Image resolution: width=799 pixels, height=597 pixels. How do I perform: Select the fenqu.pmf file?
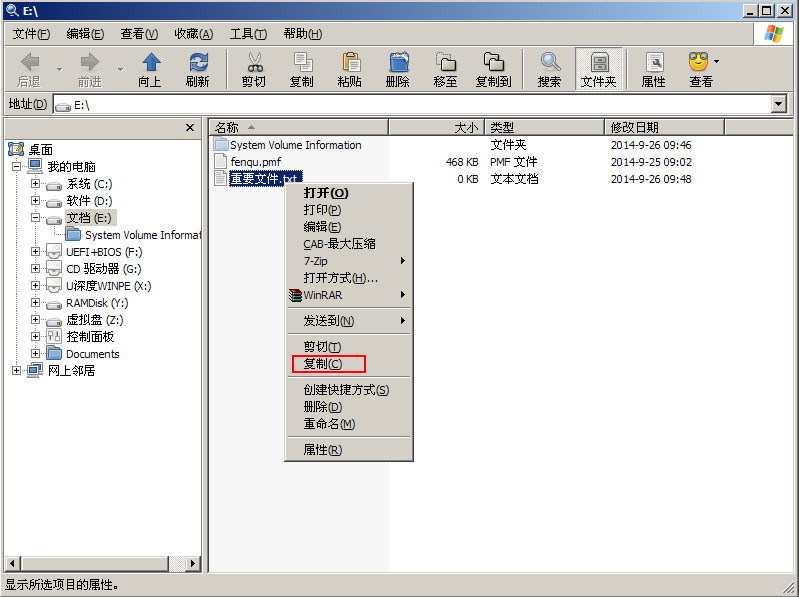pos(256,162)
